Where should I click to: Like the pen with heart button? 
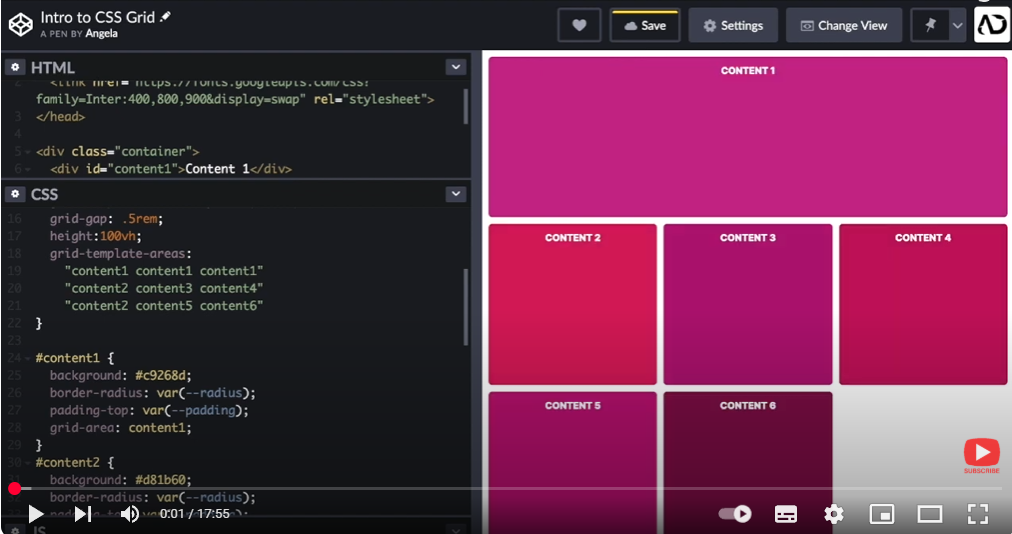tap(579, 25)
